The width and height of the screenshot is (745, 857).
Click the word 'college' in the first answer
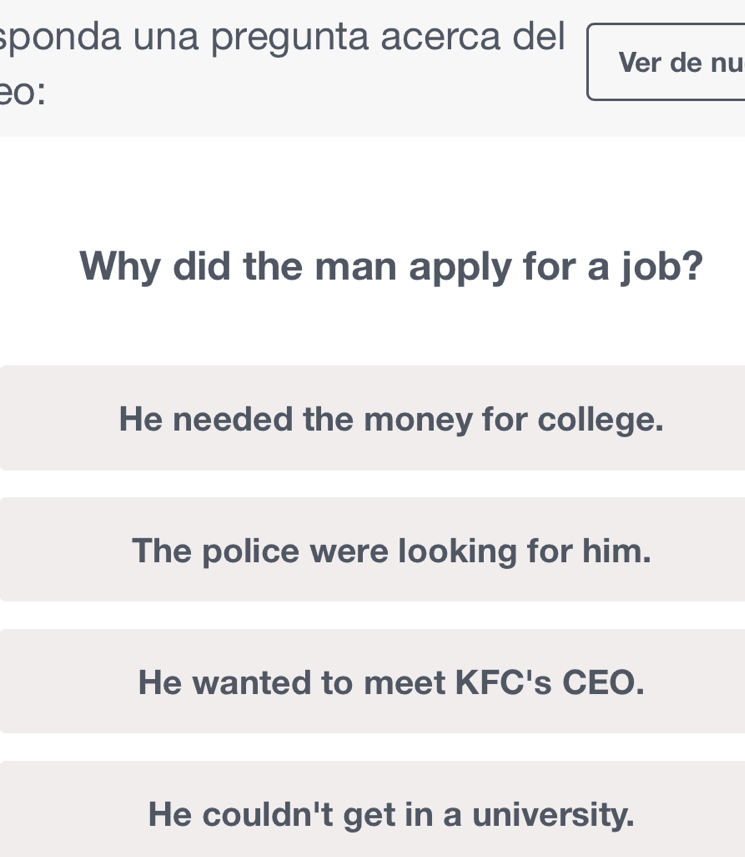(x=599, y=419)
